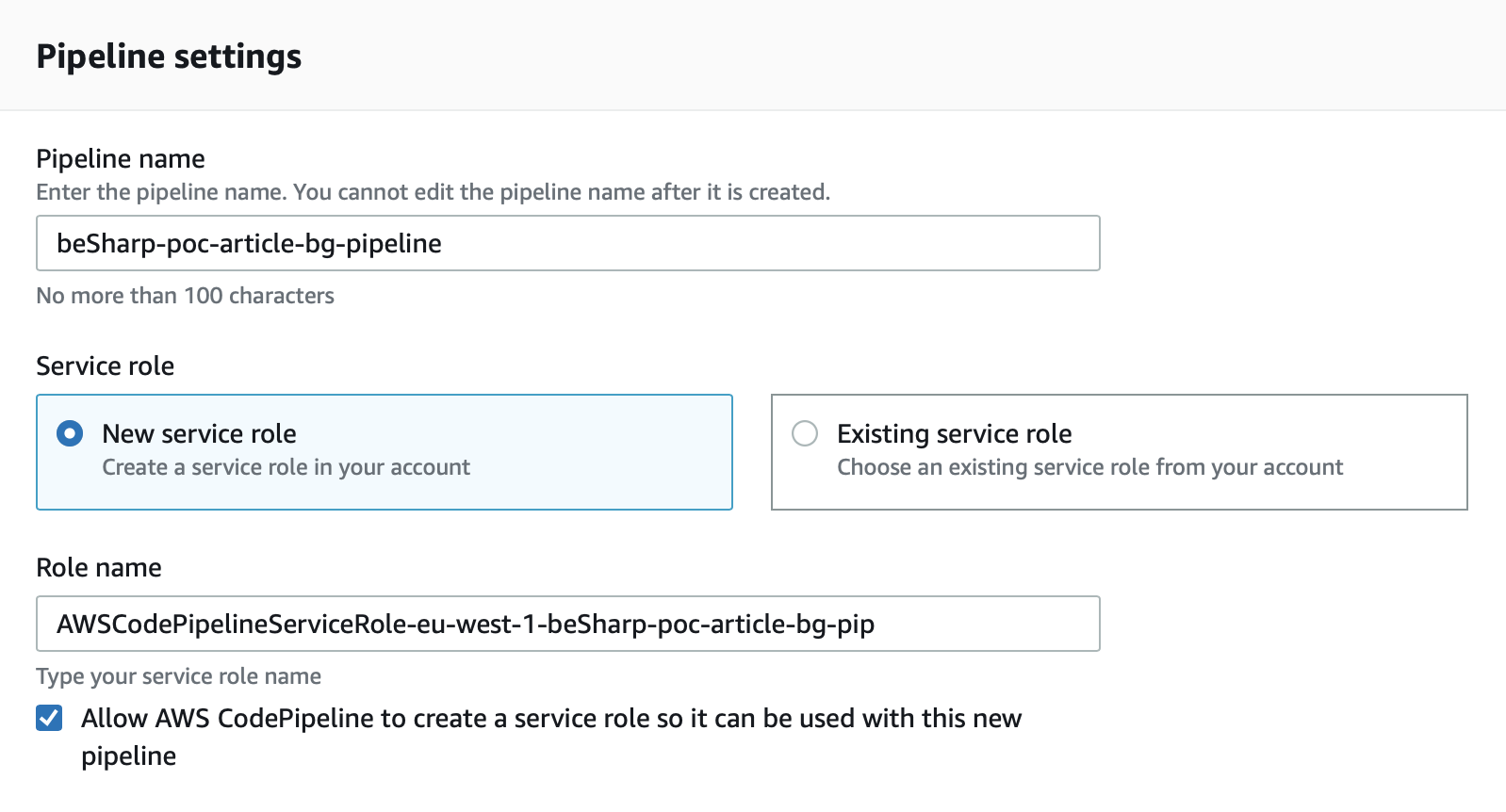Viewport: 1506px width, 812px height.
Task: Select the New service role radio button
Action: pyautogui.click(x=70, y=433)
